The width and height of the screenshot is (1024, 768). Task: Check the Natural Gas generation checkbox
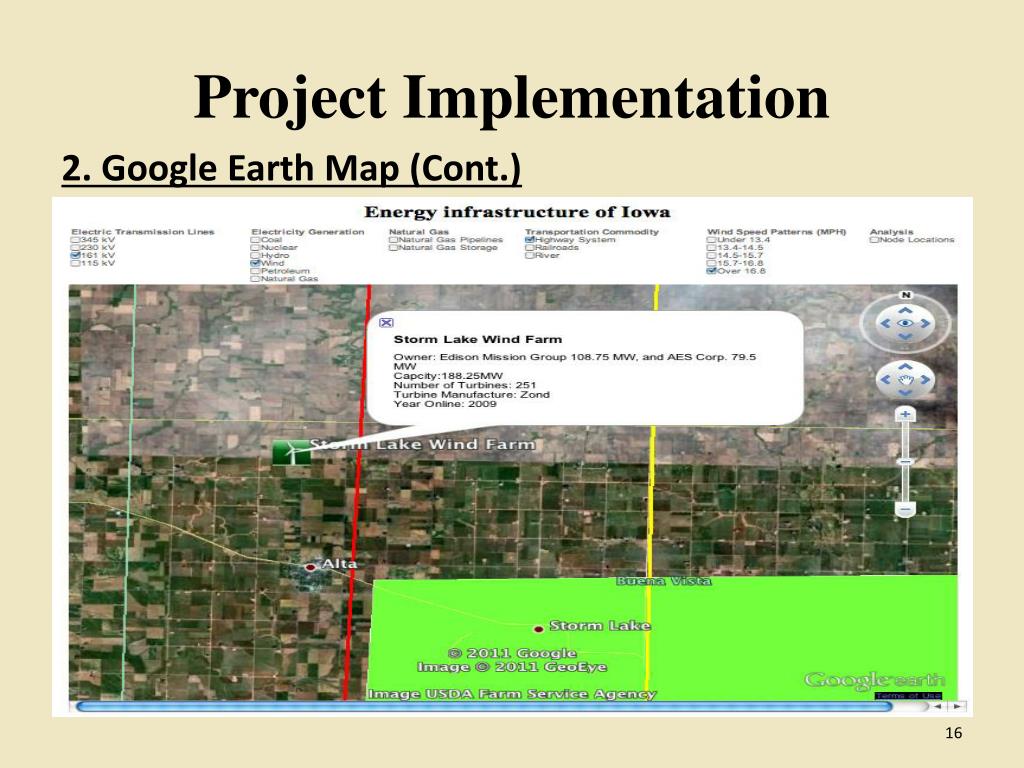click(255, 279)
